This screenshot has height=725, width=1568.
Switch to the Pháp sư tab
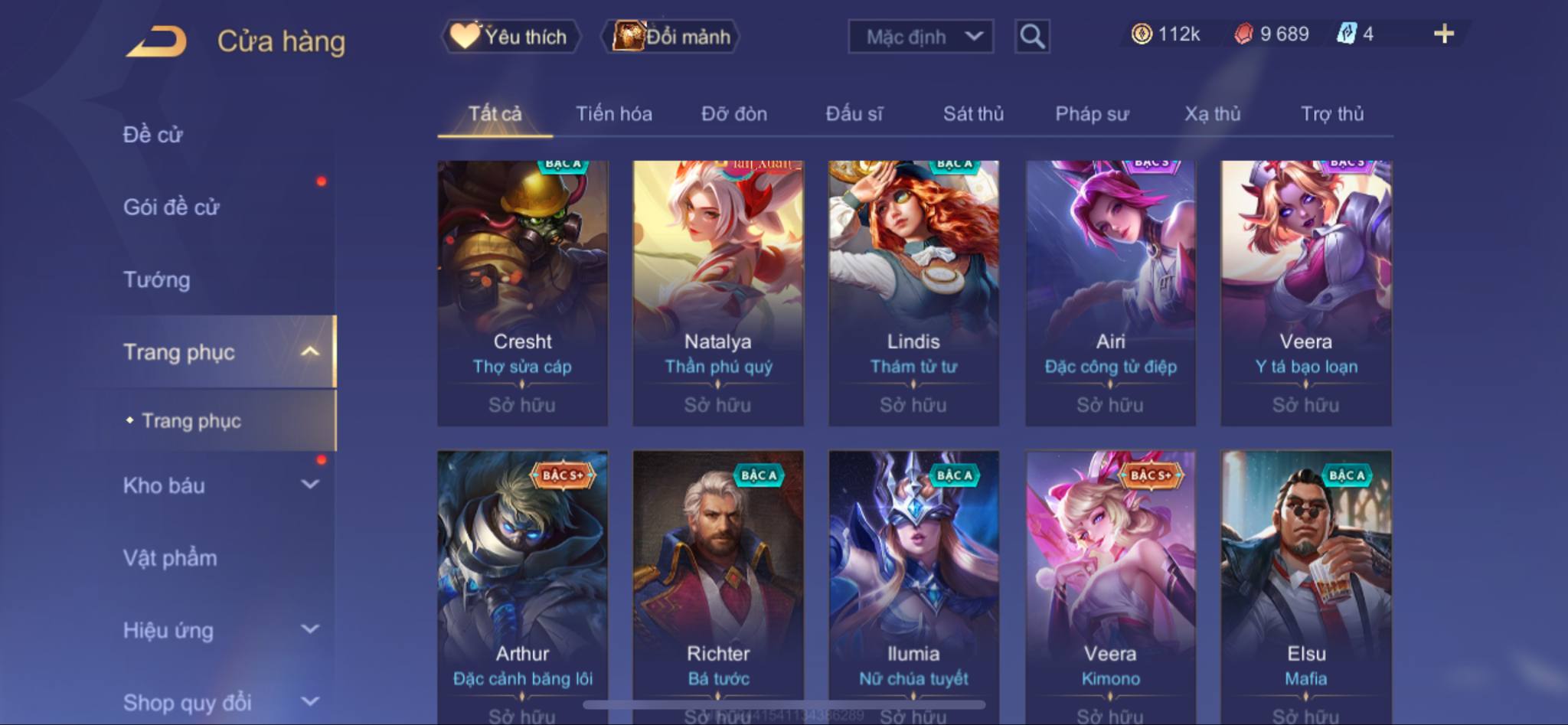[1092, 114]
